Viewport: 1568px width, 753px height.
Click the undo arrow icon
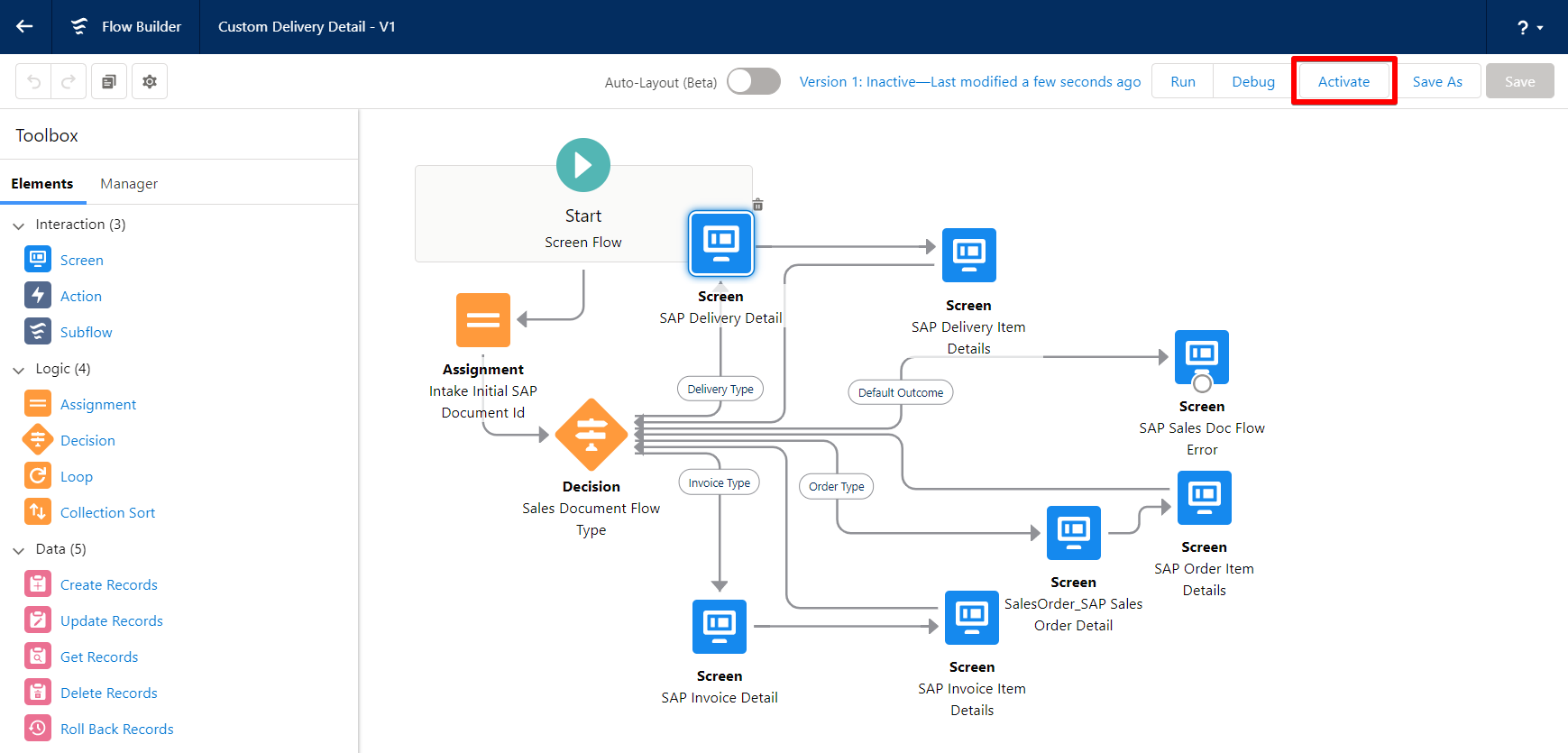(x=33, y=81)
